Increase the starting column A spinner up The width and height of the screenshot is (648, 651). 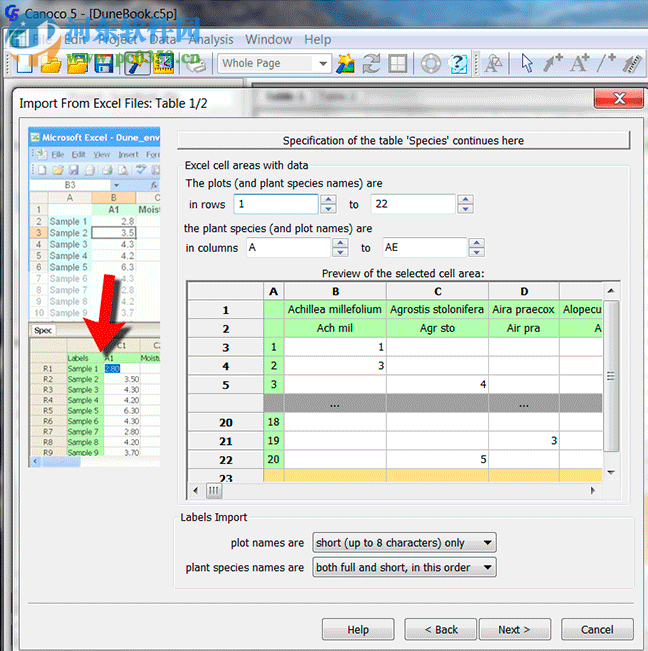click(x=340, y=242)
